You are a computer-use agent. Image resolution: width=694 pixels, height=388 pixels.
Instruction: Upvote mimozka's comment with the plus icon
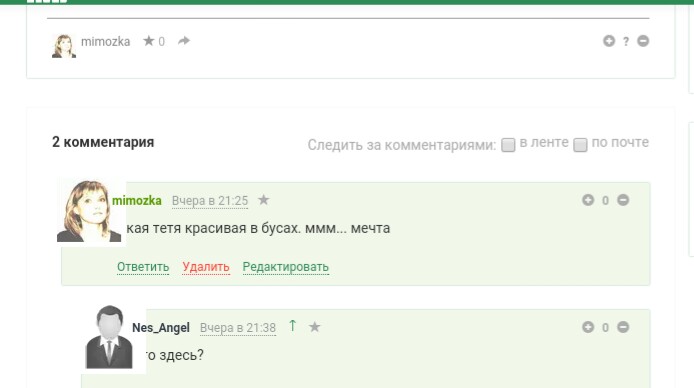click(x=588, y=200)
